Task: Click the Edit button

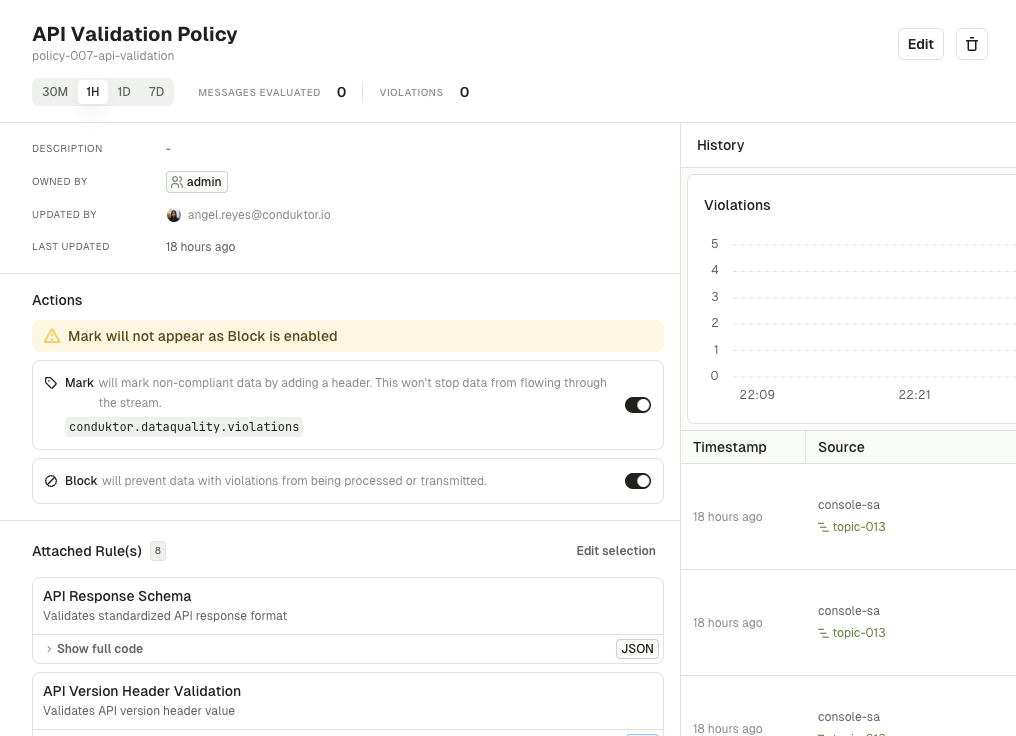Action: coord(920,44)
